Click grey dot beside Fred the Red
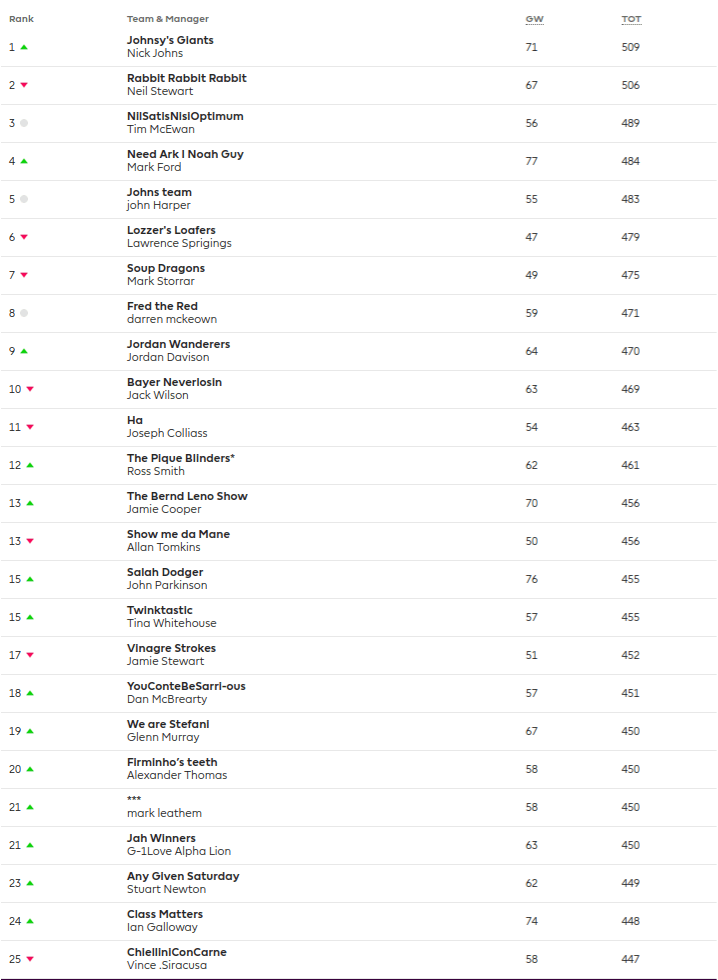 pos(24,313)
